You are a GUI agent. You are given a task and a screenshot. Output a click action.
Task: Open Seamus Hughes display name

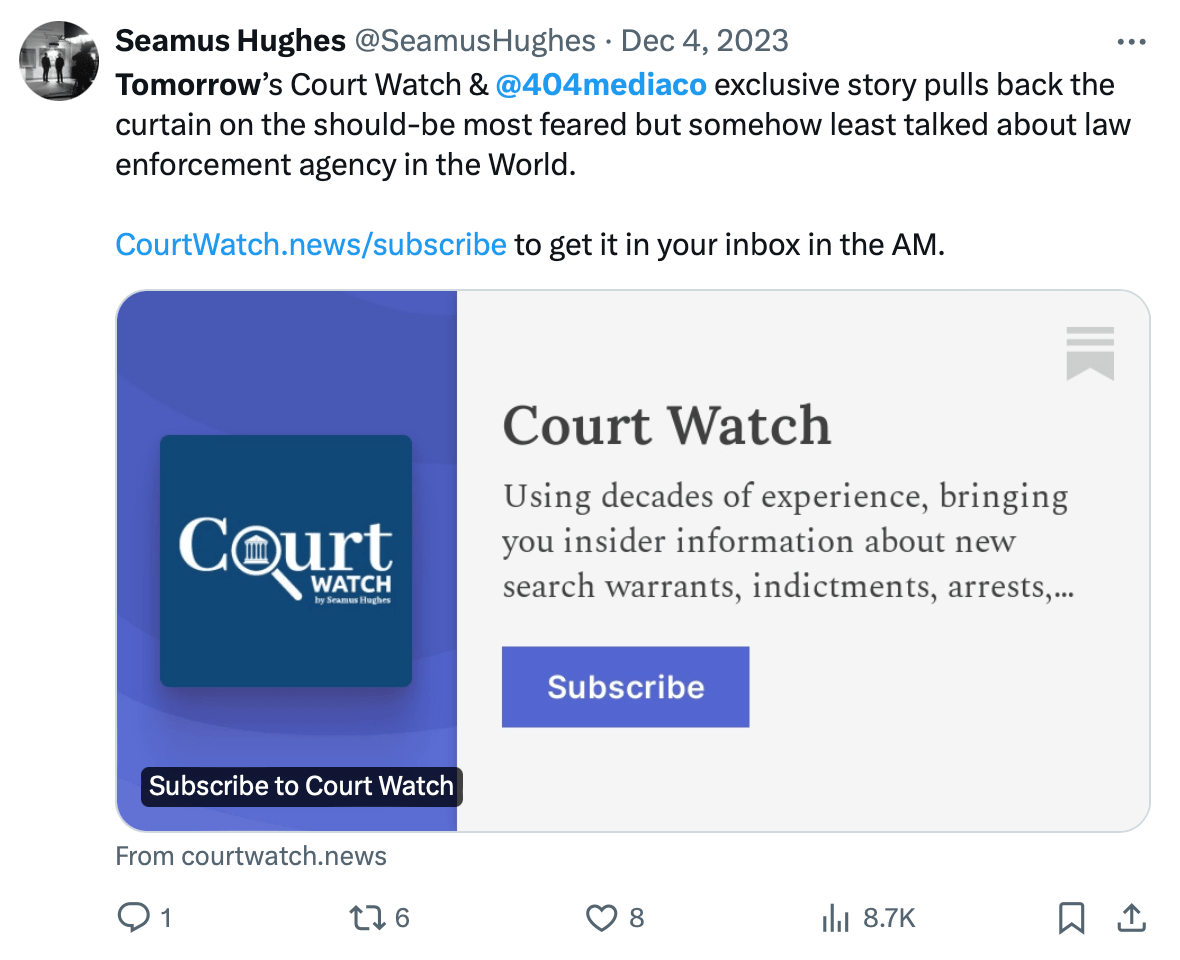point(230,41)
